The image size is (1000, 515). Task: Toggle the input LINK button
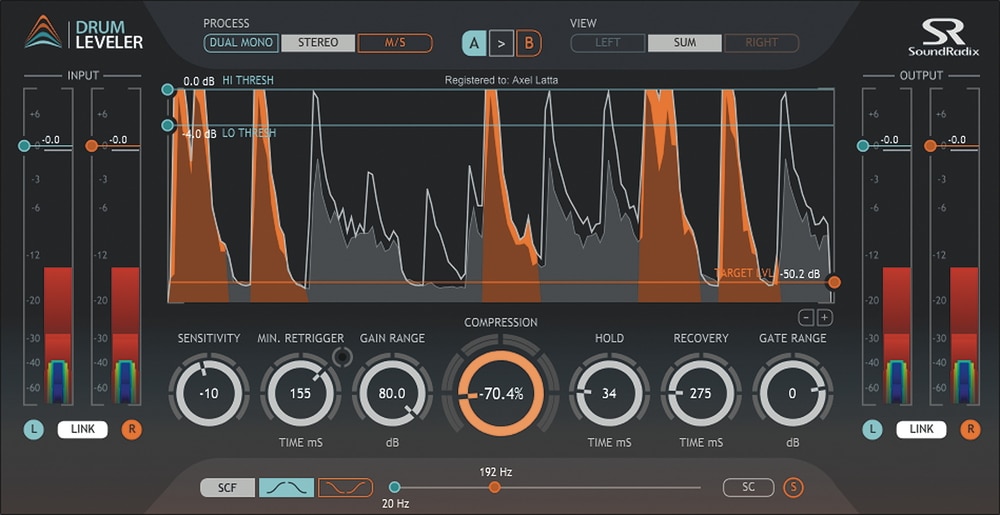[x=83, y=430]
